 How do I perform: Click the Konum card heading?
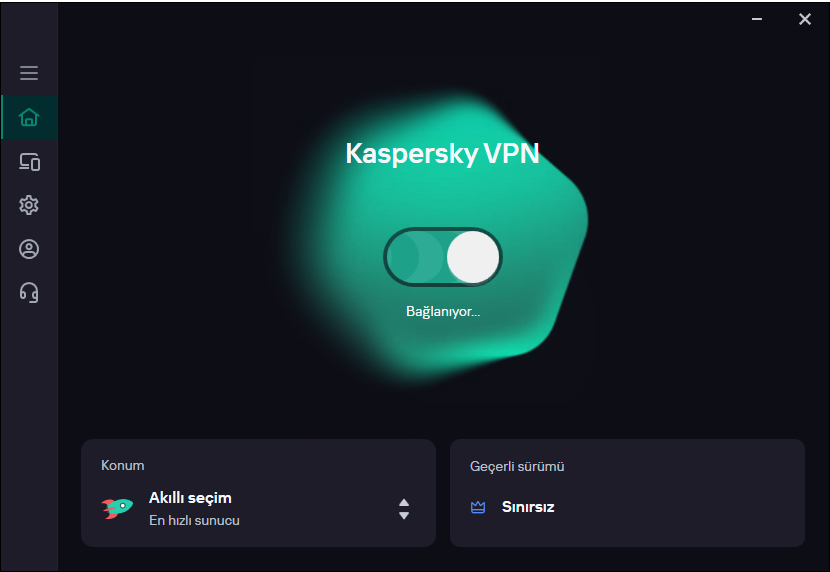point(123,465)
